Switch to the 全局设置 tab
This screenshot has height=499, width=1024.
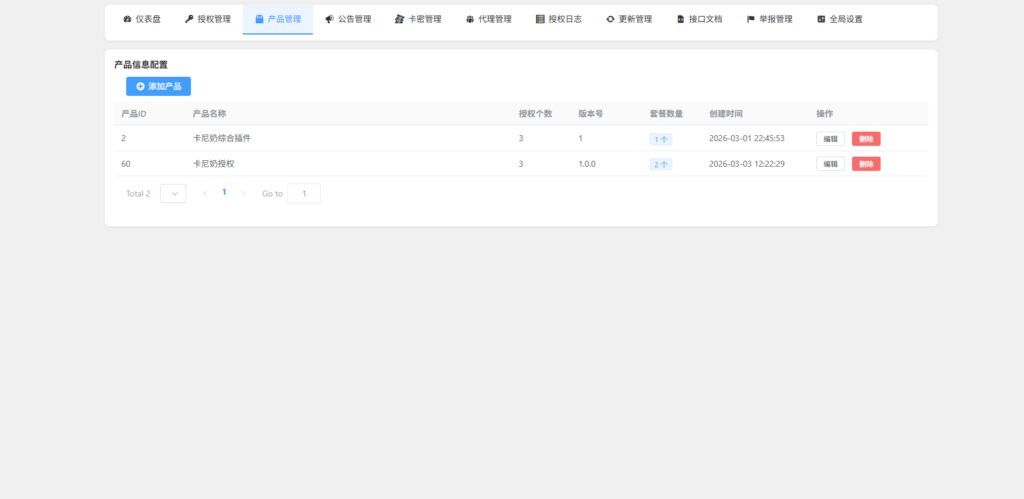pyautogui.click(x=839, y=19)
